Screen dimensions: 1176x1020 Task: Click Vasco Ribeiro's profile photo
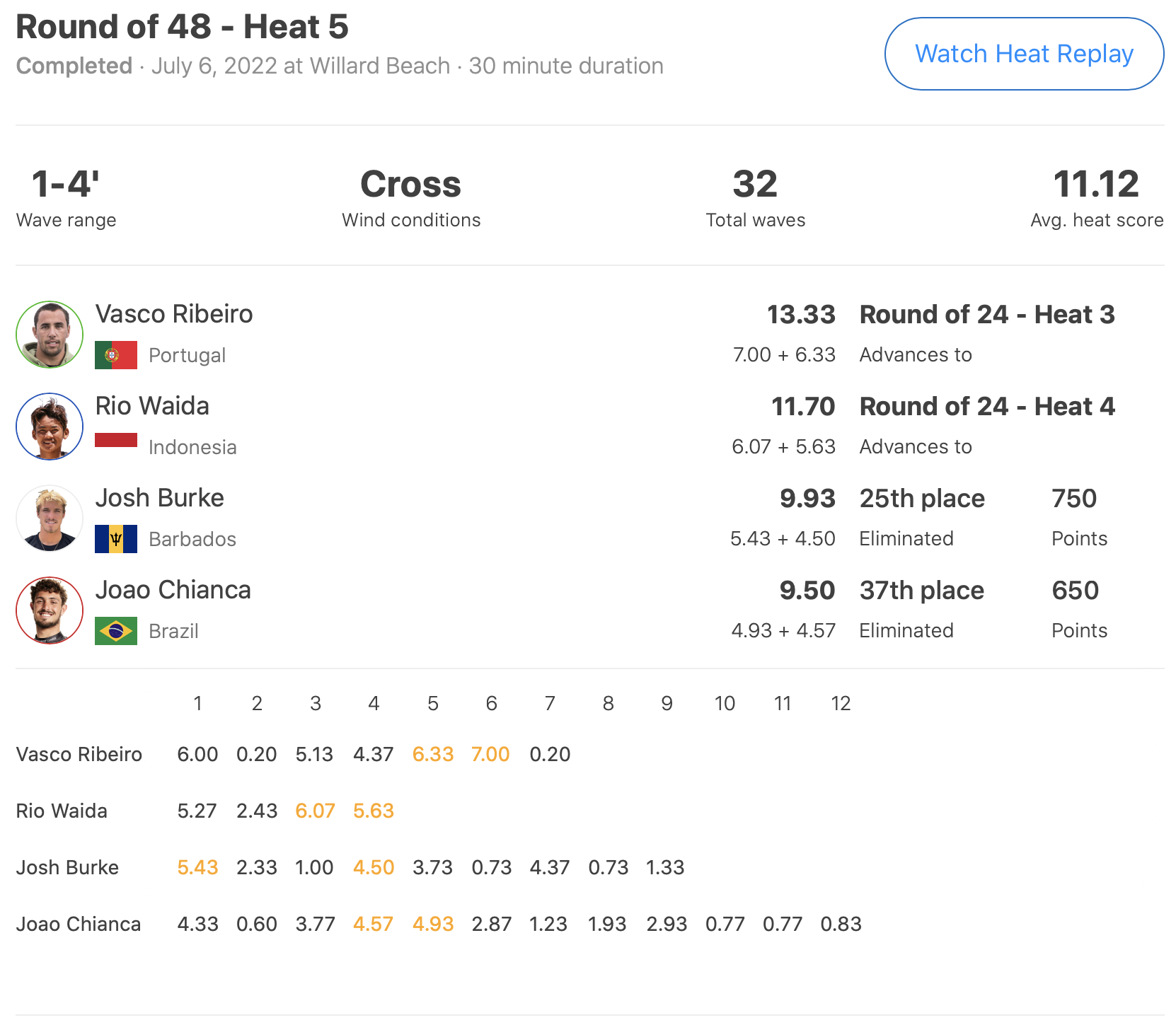[x=50, y=335]
